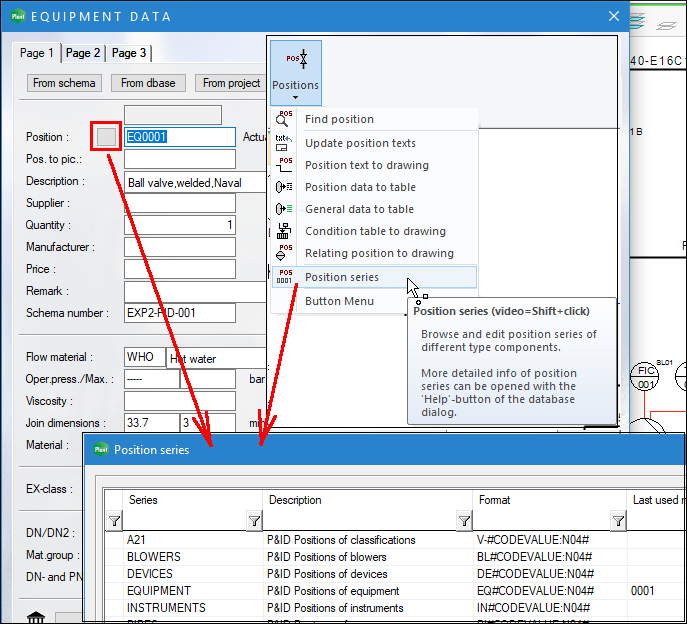
Task: Open the Description column filter
Action: pos(254,520)
